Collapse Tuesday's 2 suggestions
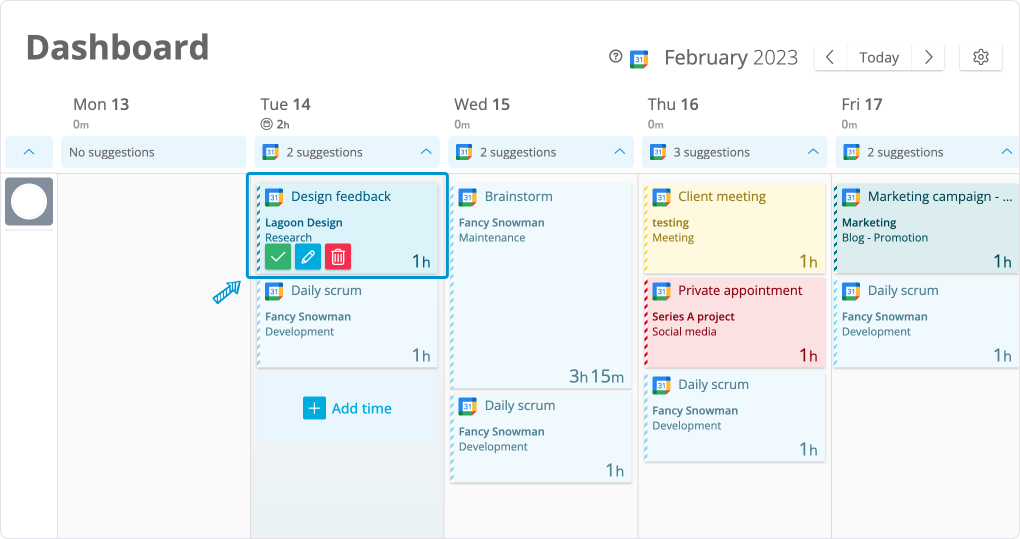 point(426,152)
